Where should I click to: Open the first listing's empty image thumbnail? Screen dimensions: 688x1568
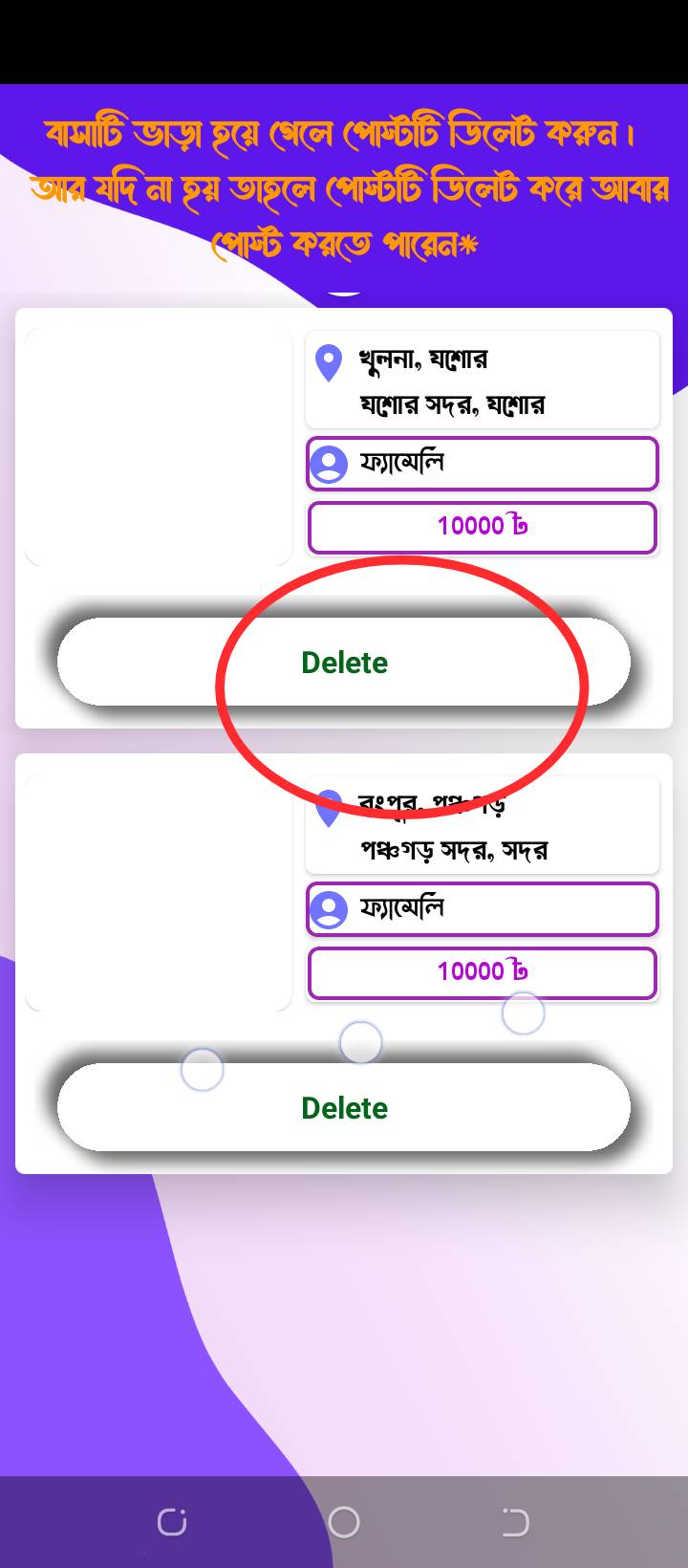click(159, 446)
